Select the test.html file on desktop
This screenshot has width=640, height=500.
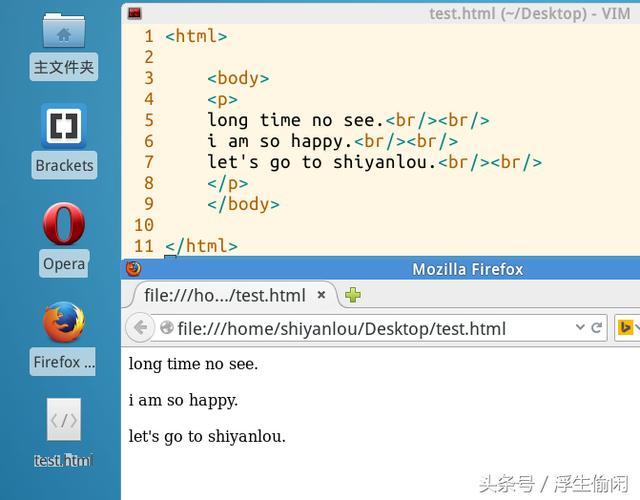[x=64, y=420]
